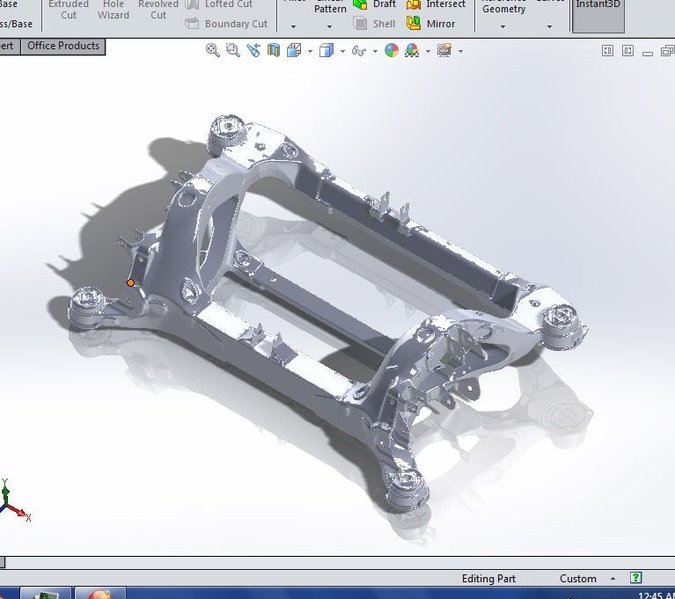The width and height of the screenshot is (675, 599).
Task: Toggle the Instant3D button
Action: [598, 14]
